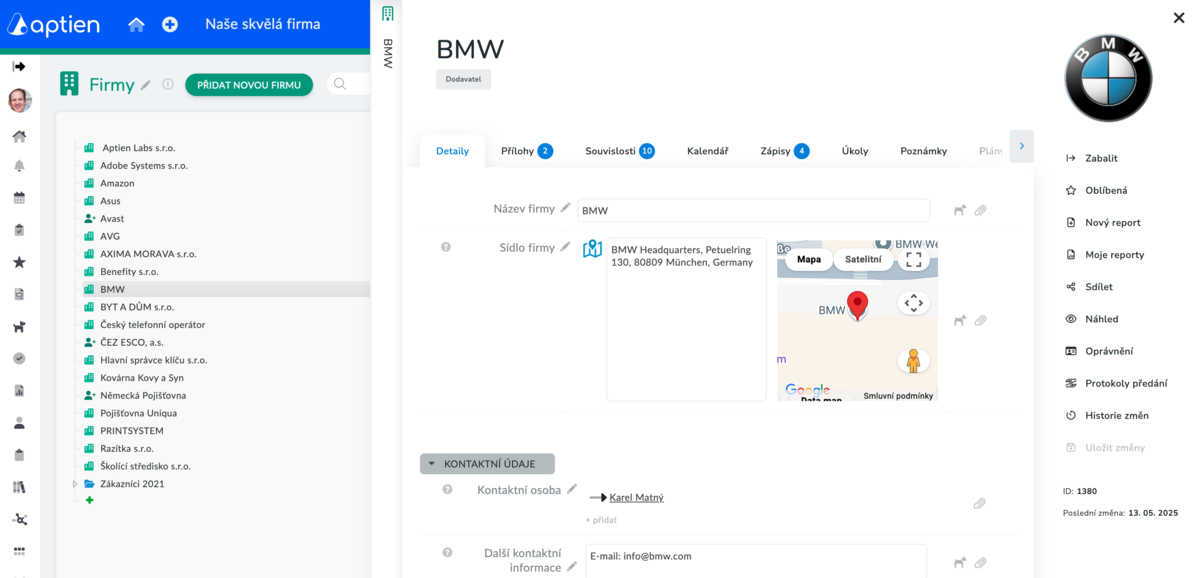Open the calendar icon in the left sidebar
The height and width of the screenshot is (578, 1200).
19,198
